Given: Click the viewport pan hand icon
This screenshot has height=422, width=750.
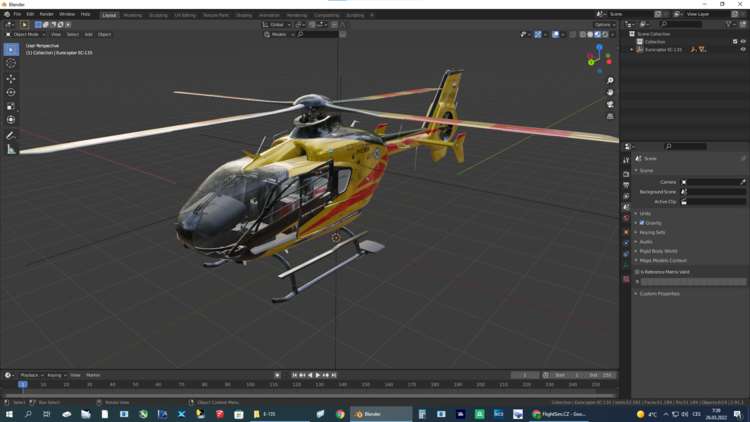Looking at the screenshot, I should coord(610,92).
